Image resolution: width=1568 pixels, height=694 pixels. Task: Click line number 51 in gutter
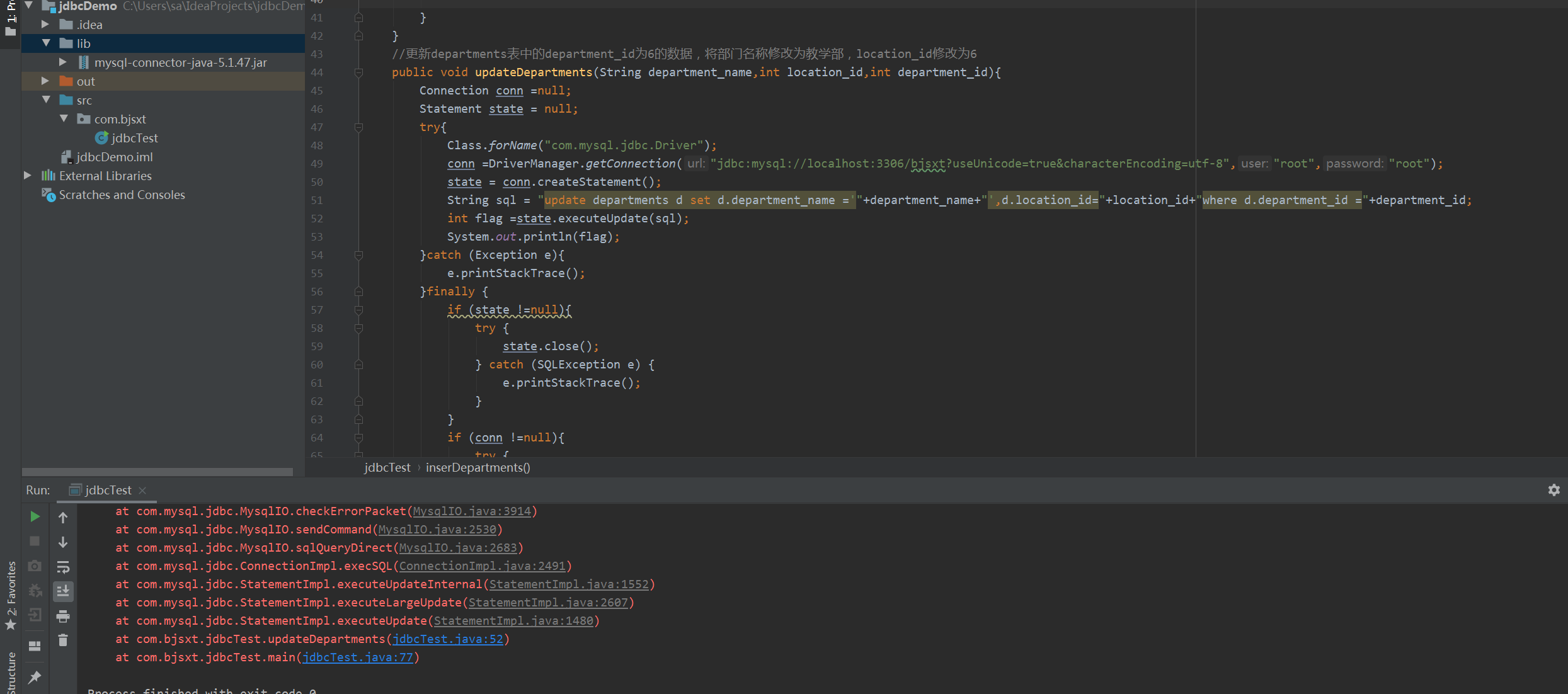click(x=316, y=200)
